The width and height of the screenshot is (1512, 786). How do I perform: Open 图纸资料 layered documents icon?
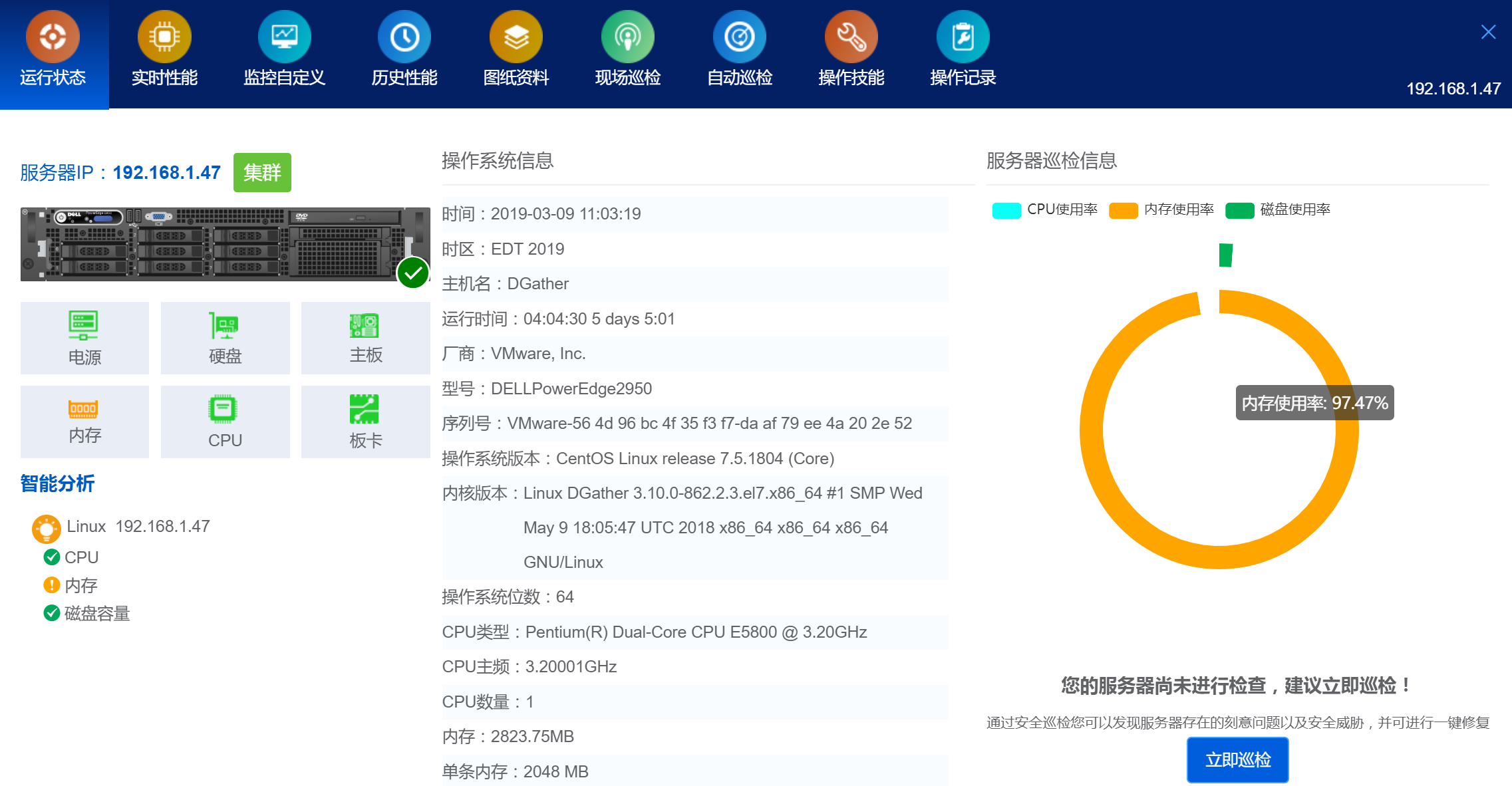pyautogui.click(x=516, y=37)
